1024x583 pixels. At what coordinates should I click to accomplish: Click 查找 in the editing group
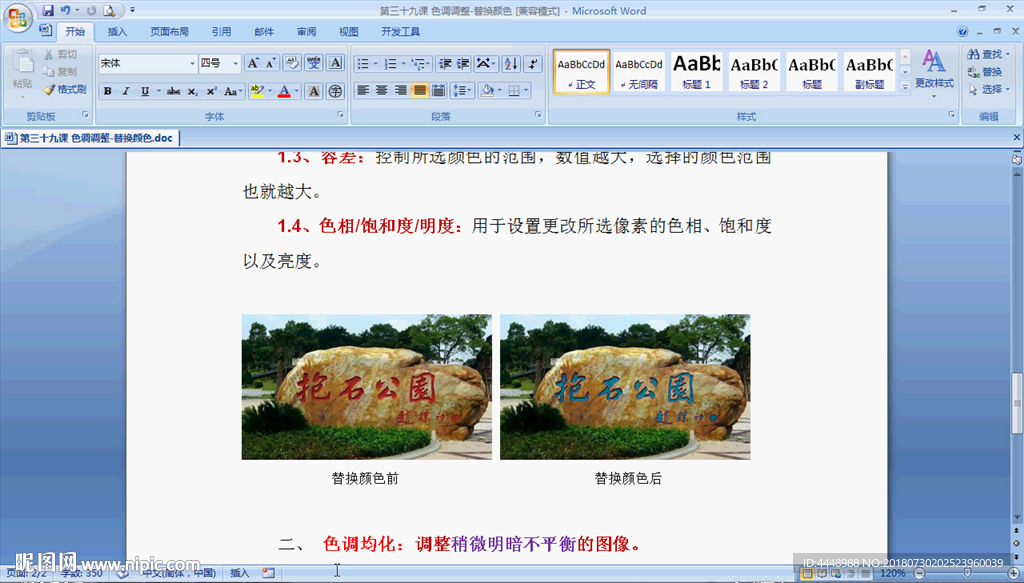(x=988, y=54)
